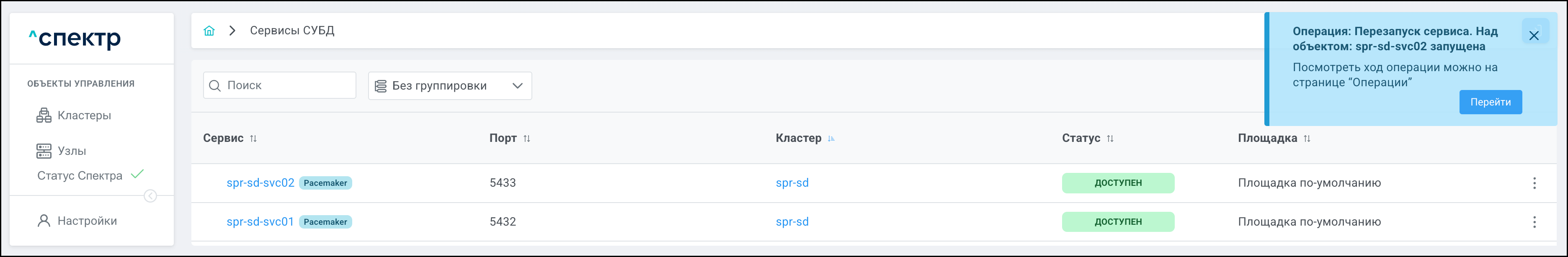Image resolution: width=1568 pixels, height=257 pixels.
Task: Collapse the sidebar with the arrow icon
Action: pos(150,196)
